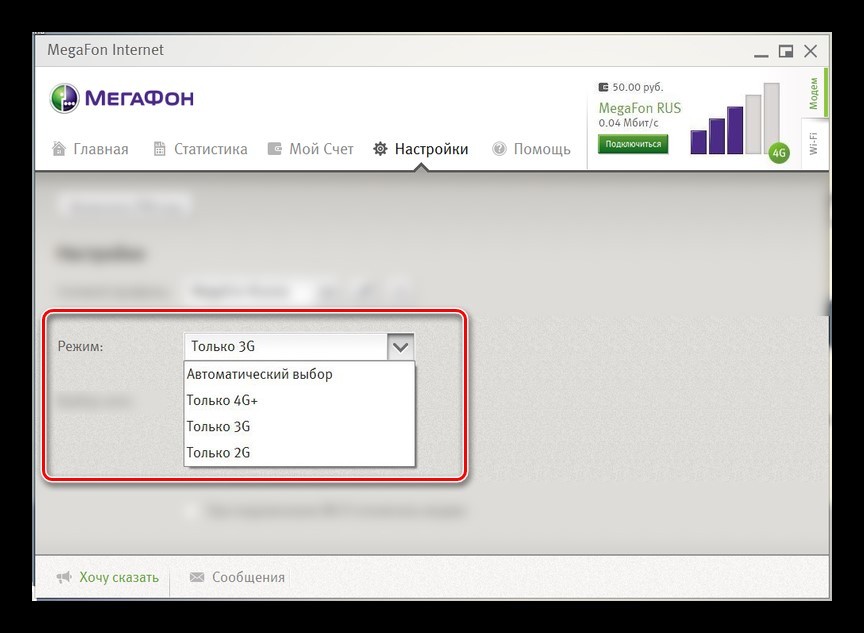
Task: Click the 50.00 руб. balance text
Action: [x=638, y=87]
